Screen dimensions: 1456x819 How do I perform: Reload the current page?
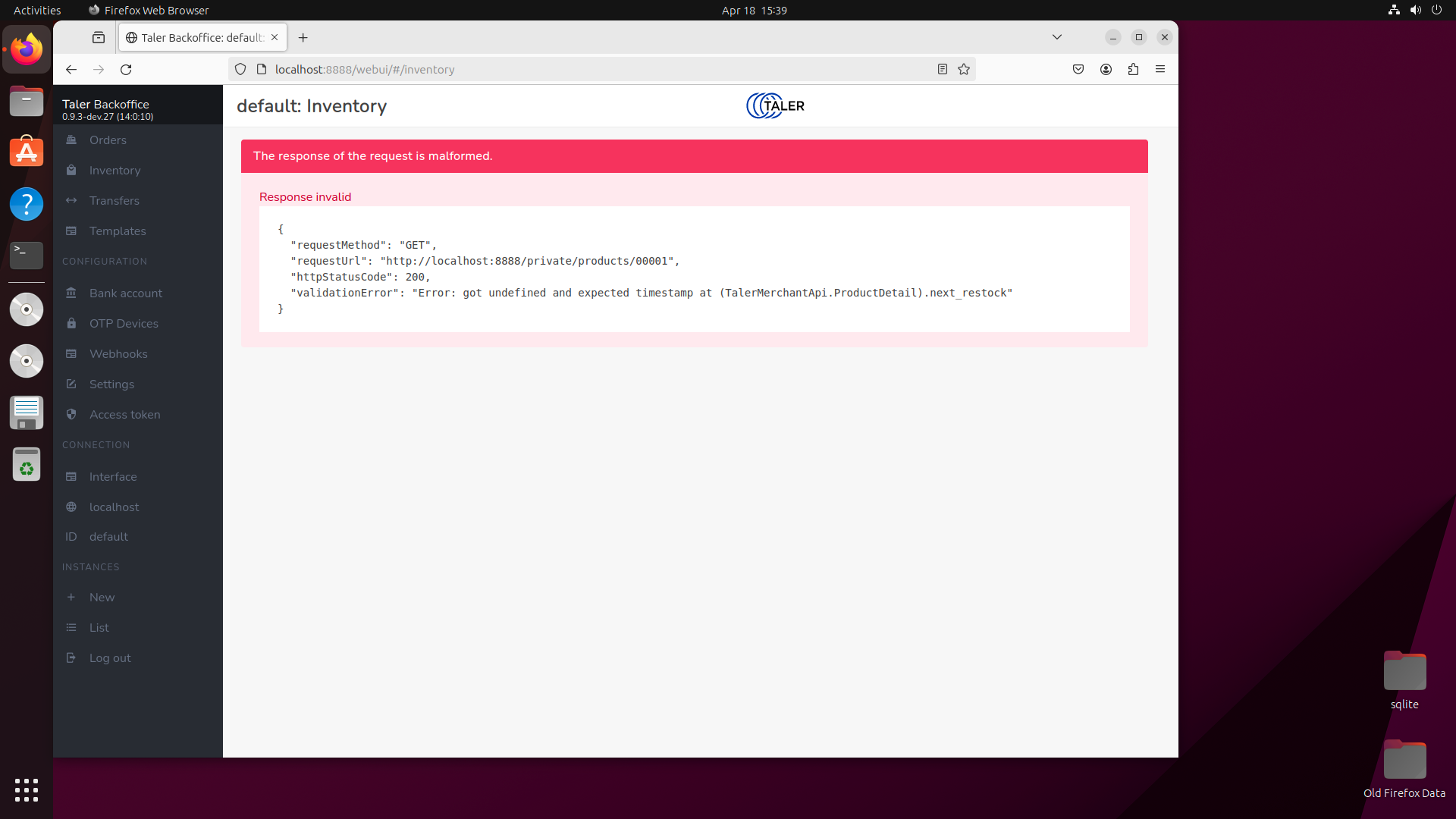click(x=126, y=70)
